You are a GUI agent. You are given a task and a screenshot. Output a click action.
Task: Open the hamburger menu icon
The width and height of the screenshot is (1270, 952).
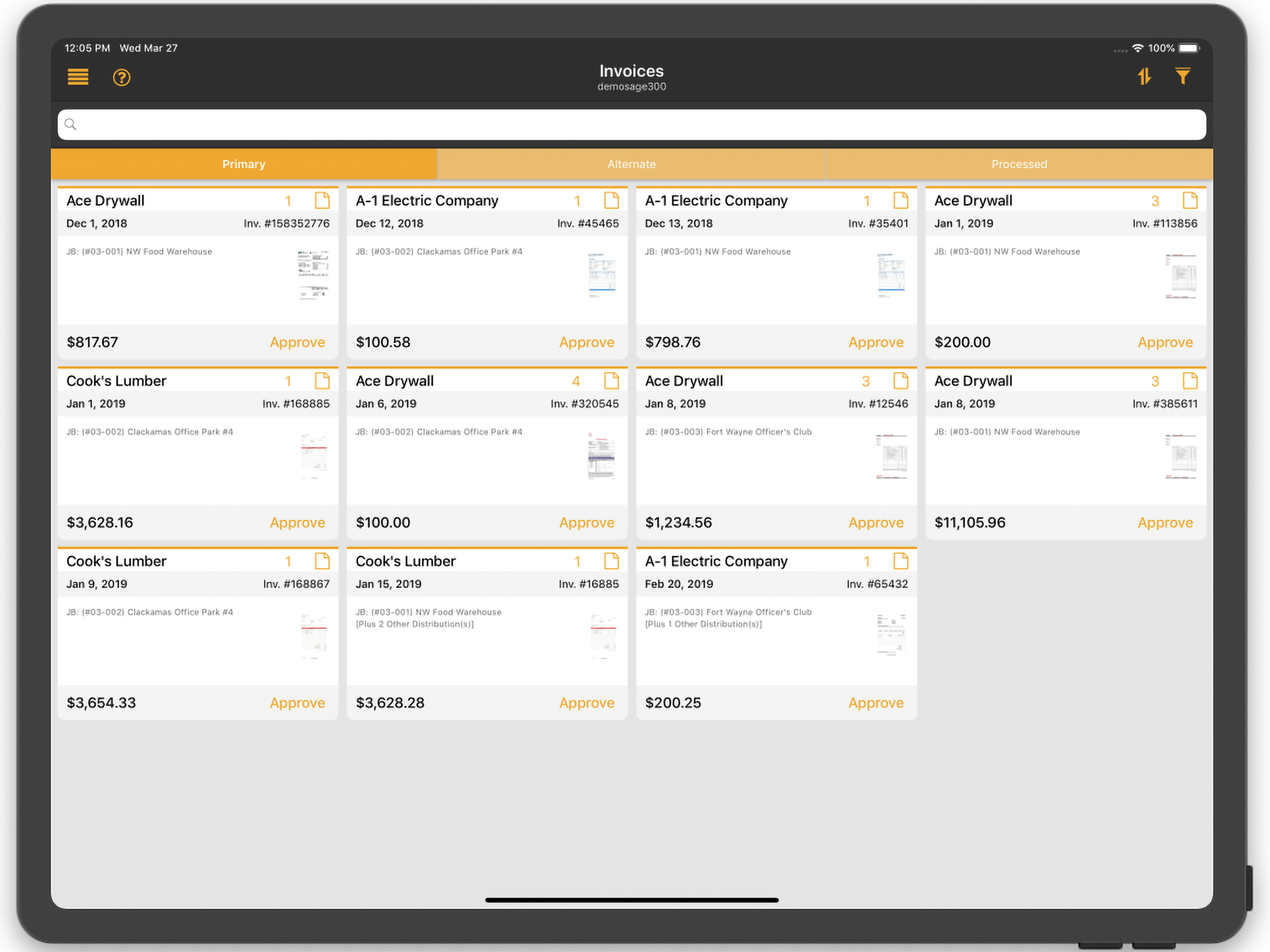(x=78, y=77)
